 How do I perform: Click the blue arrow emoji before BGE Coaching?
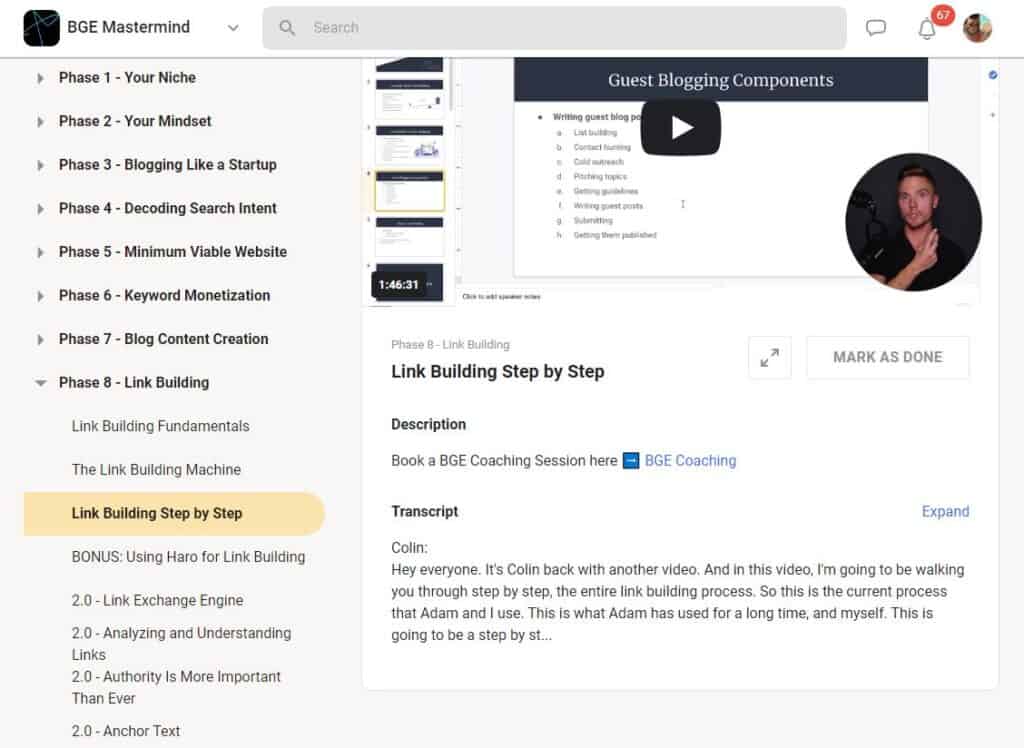click(631, 461)
